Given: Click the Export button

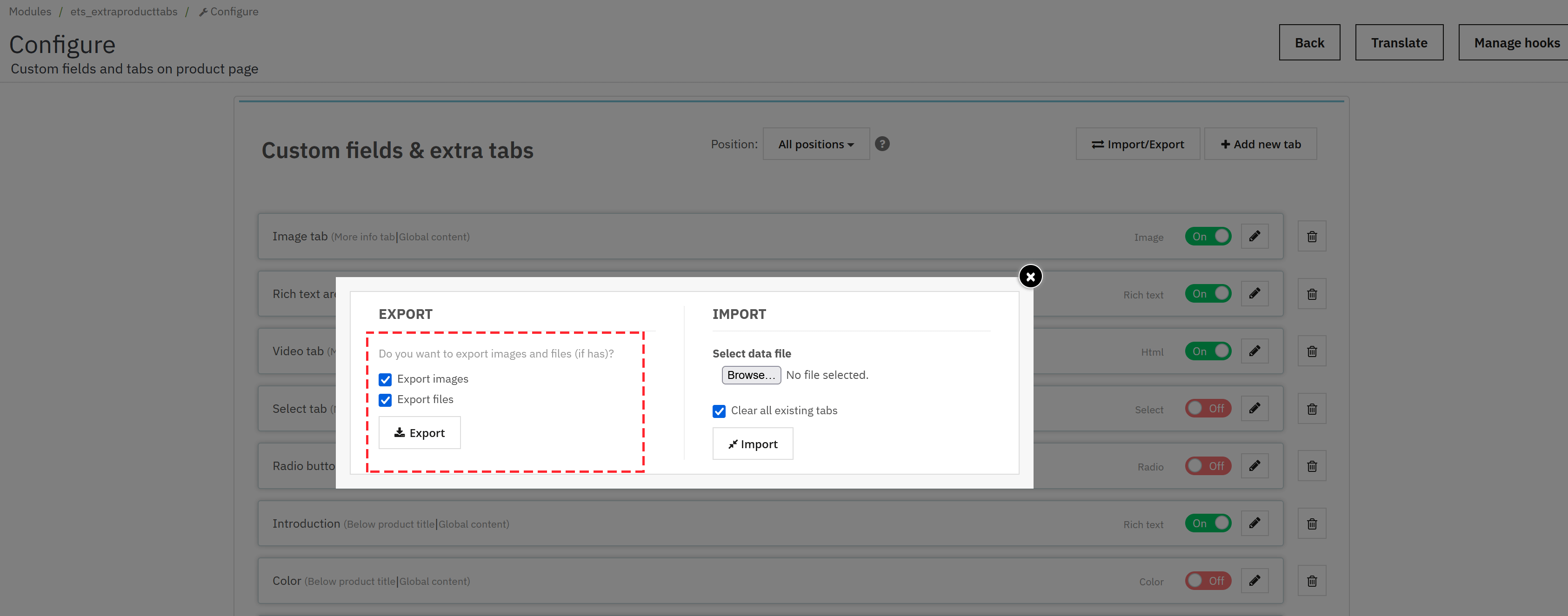Looking at the screenshot, I should [420, 433].
